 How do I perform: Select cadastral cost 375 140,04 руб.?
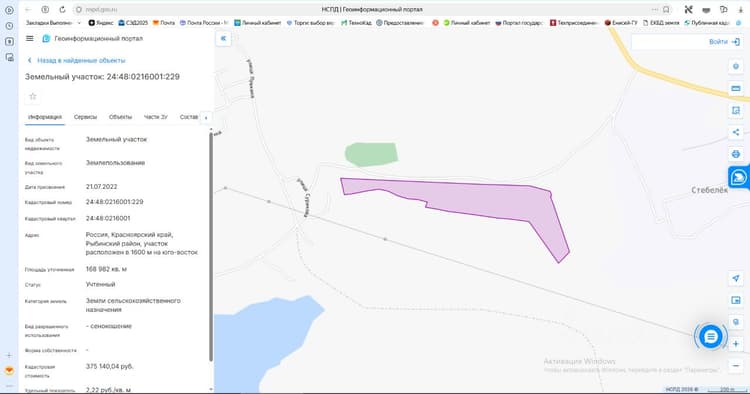[x=110, y=366]
